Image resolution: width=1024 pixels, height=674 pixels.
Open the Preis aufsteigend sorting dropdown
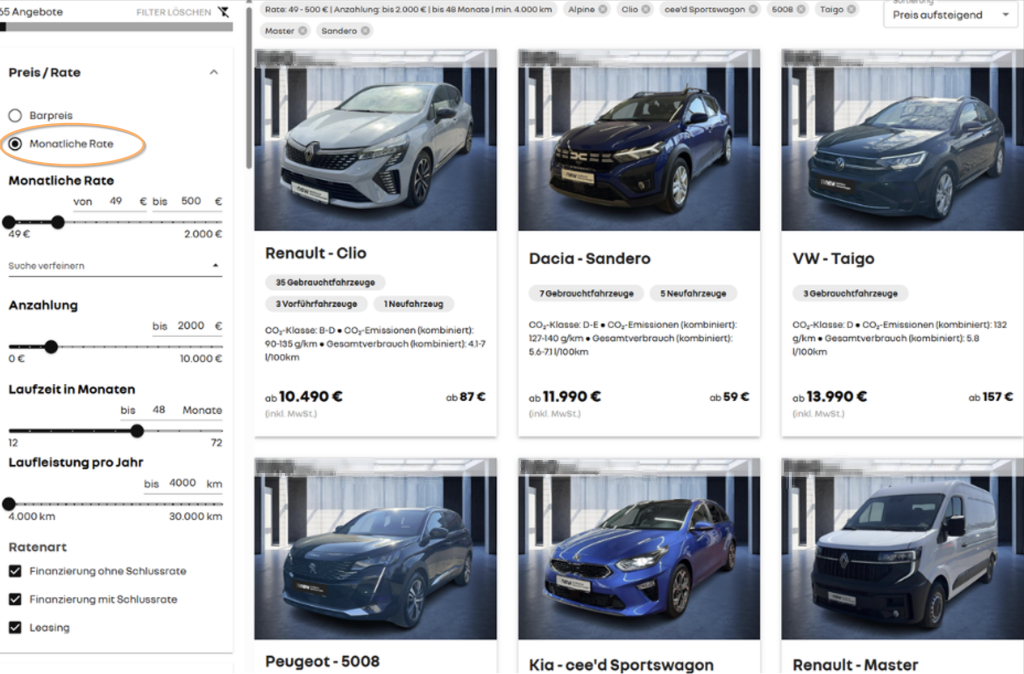(950, 15)
